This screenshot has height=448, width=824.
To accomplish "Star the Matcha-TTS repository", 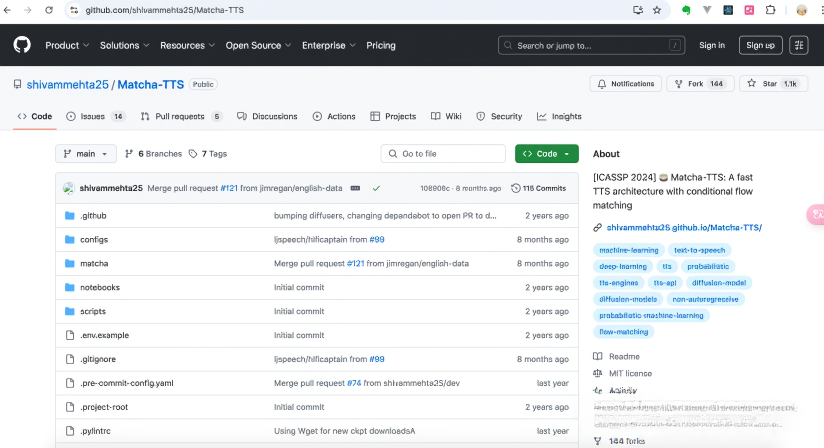I will (774, 84).
